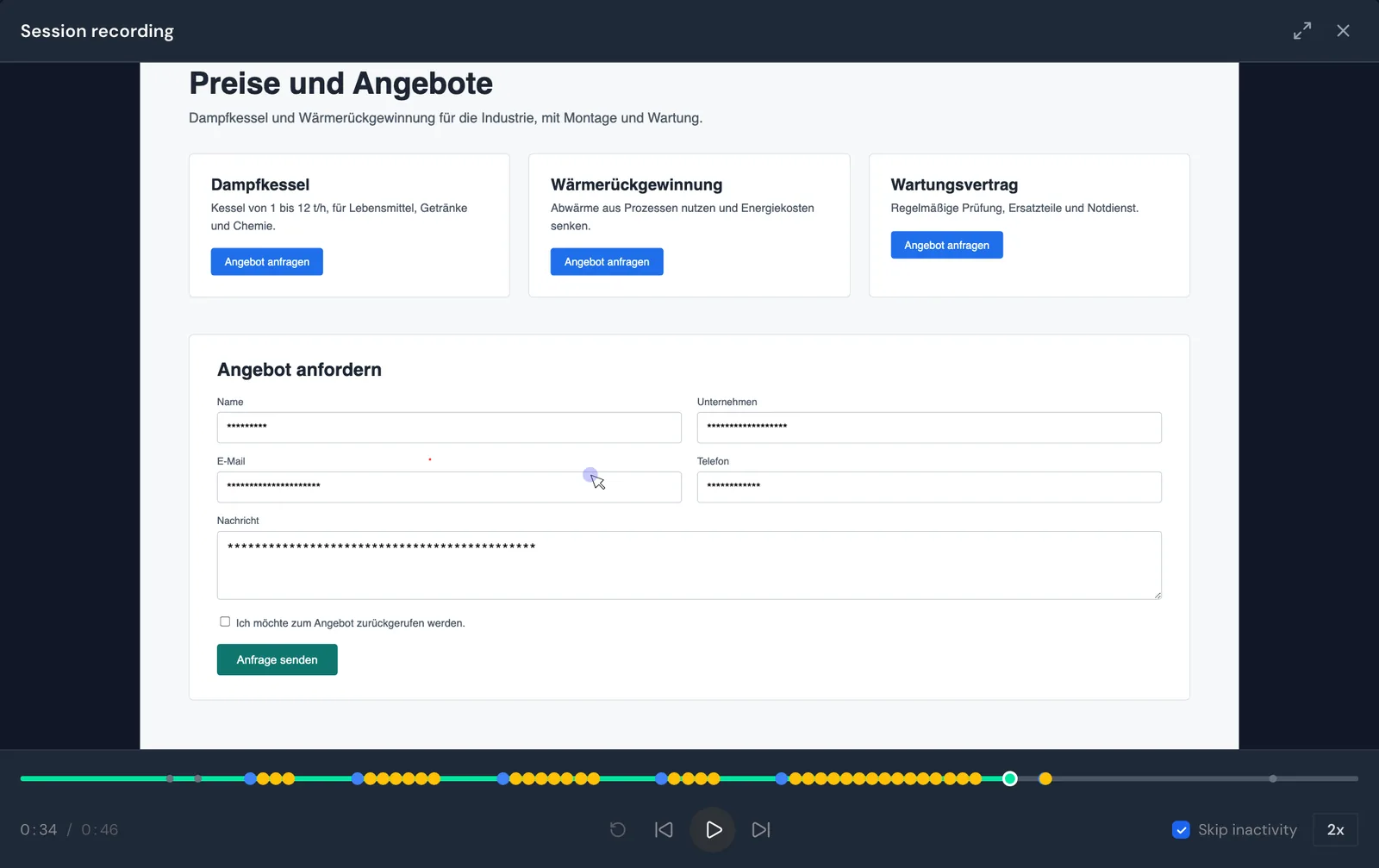This screenshot has width=1379, height=868.
Task: Click the Dampfkessel card title
Action: click(260, 184)
